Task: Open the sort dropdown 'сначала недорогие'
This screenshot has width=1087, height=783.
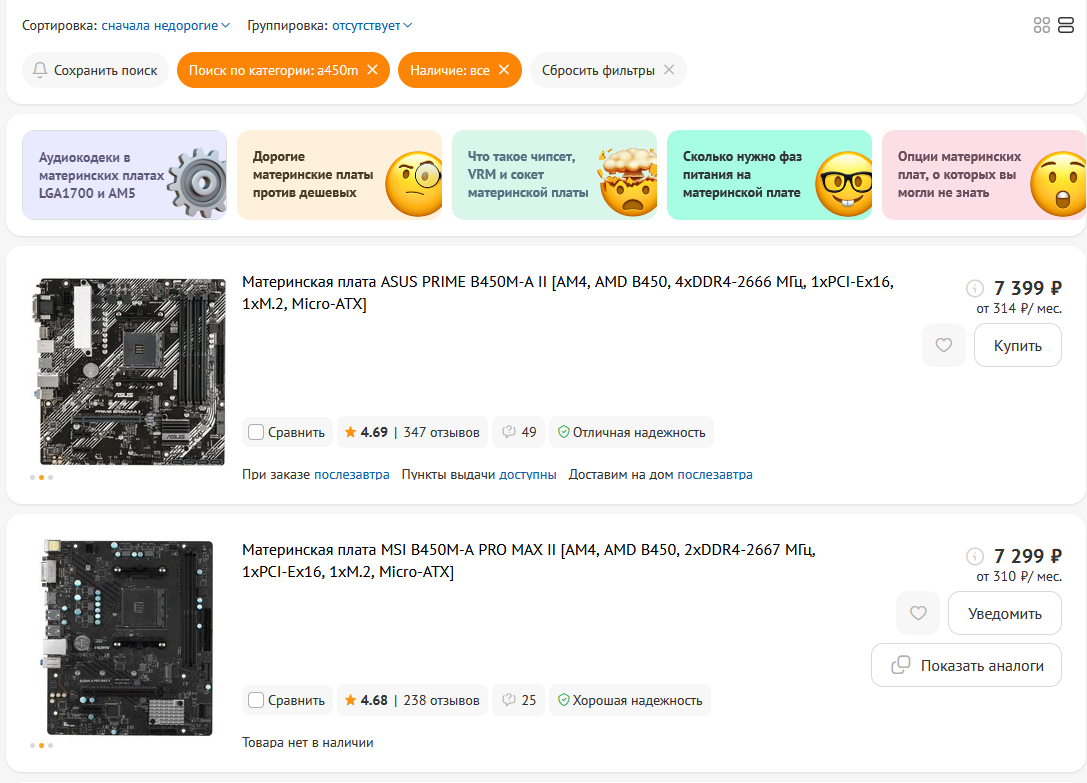Action: (x=166, y=26)
